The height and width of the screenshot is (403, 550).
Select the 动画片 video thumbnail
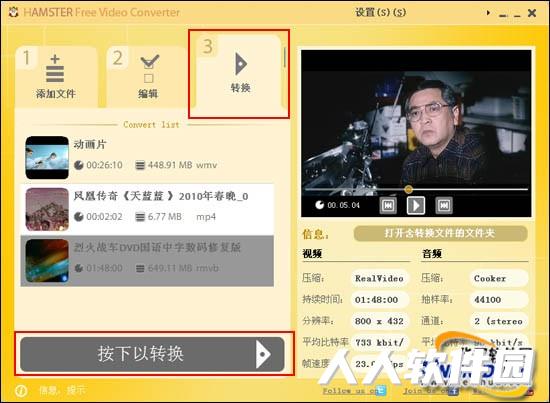click(47, 157)
